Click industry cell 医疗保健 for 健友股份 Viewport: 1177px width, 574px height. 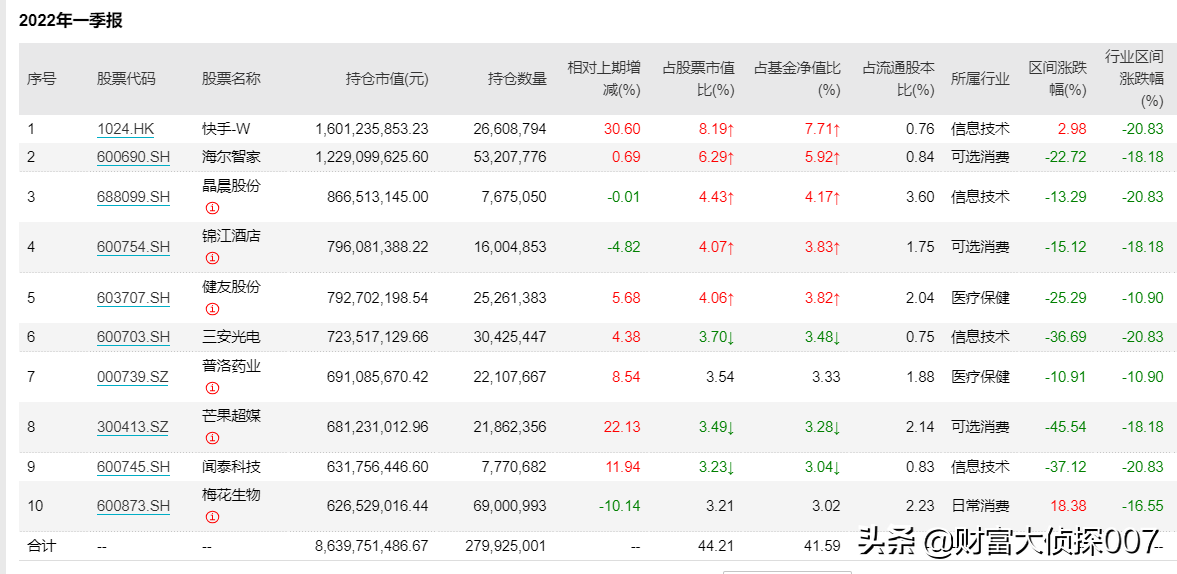tap(980, 298)
